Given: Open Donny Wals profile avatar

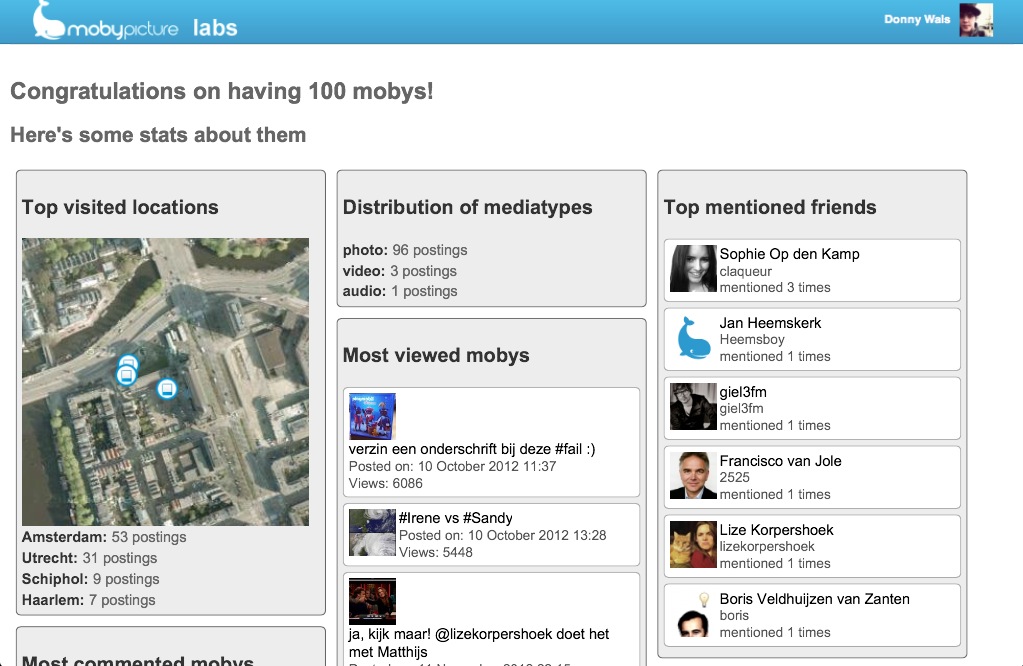Looking at the screenshot, I should [976, 20].
